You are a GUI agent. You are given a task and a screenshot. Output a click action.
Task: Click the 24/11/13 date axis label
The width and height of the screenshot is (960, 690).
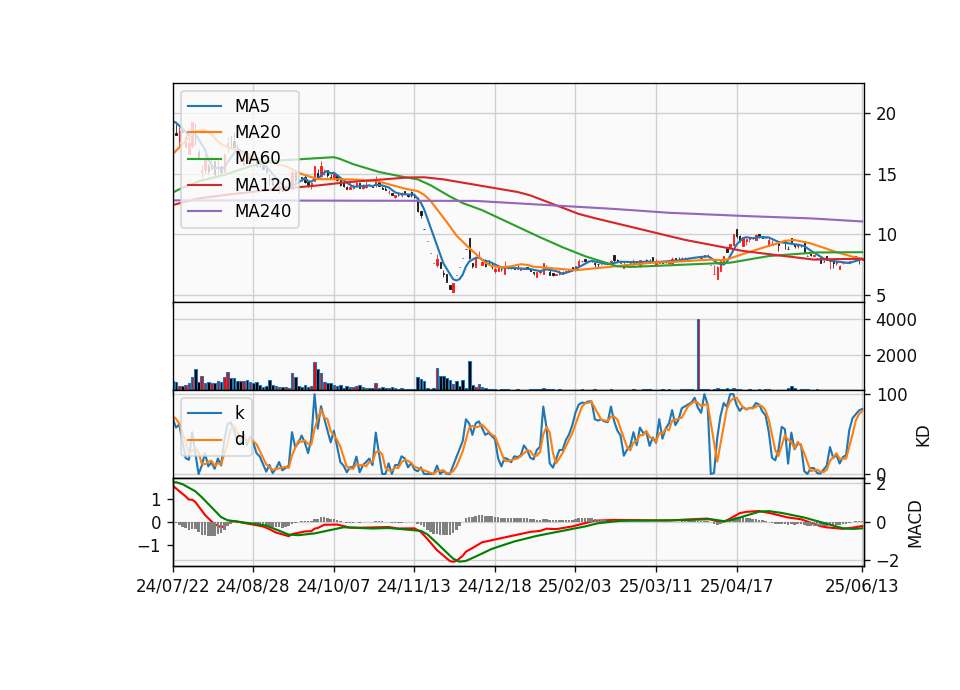tap(414, 586)
